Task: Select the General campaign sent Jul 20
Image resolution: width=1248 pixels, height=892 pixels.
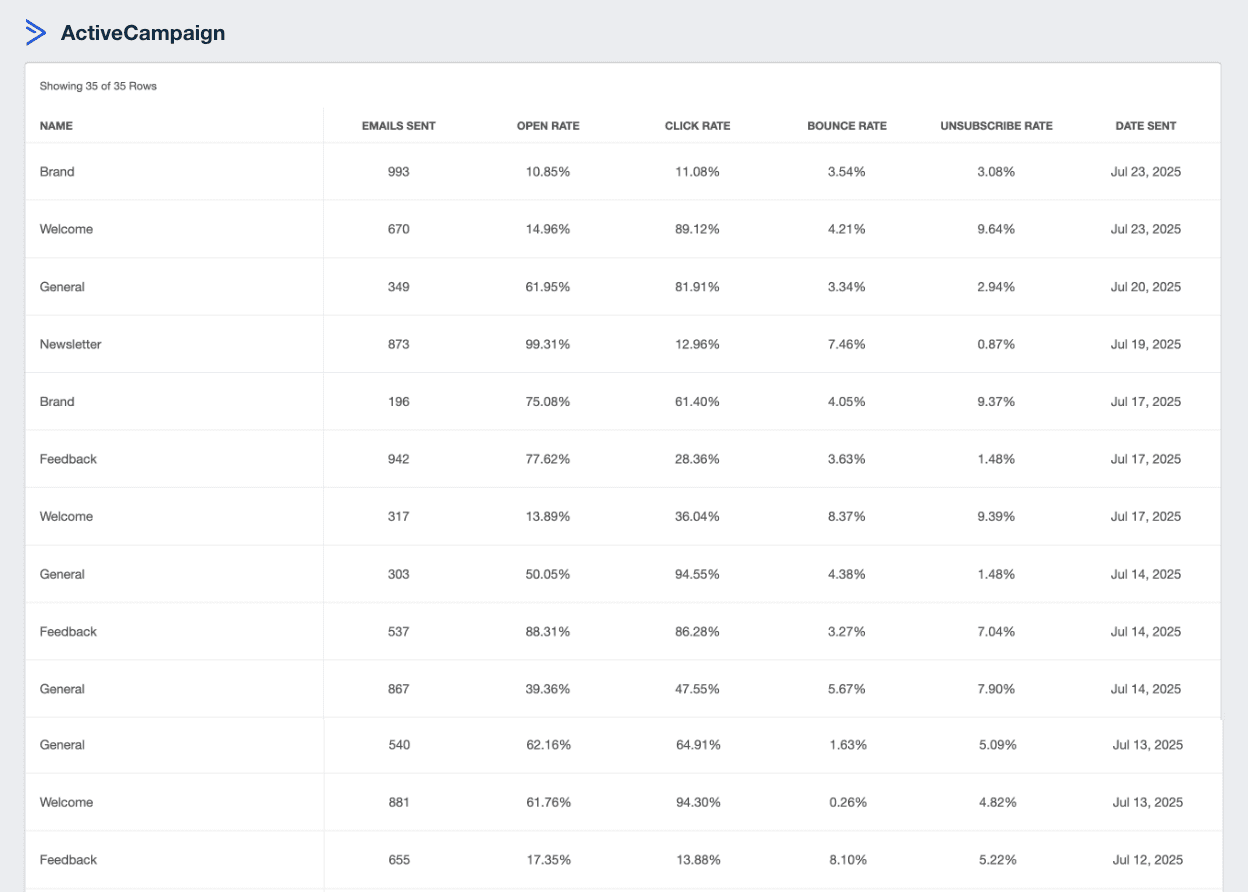Action: tap(62, 287)
